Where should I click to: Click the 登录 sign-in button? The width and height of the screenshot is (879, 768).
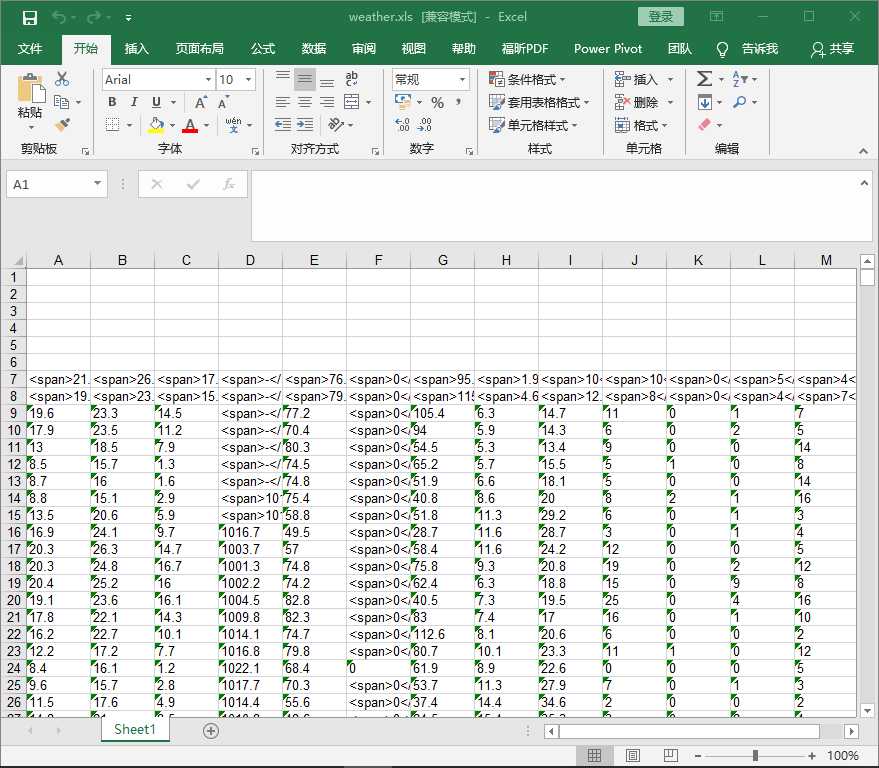click(660, 17)
